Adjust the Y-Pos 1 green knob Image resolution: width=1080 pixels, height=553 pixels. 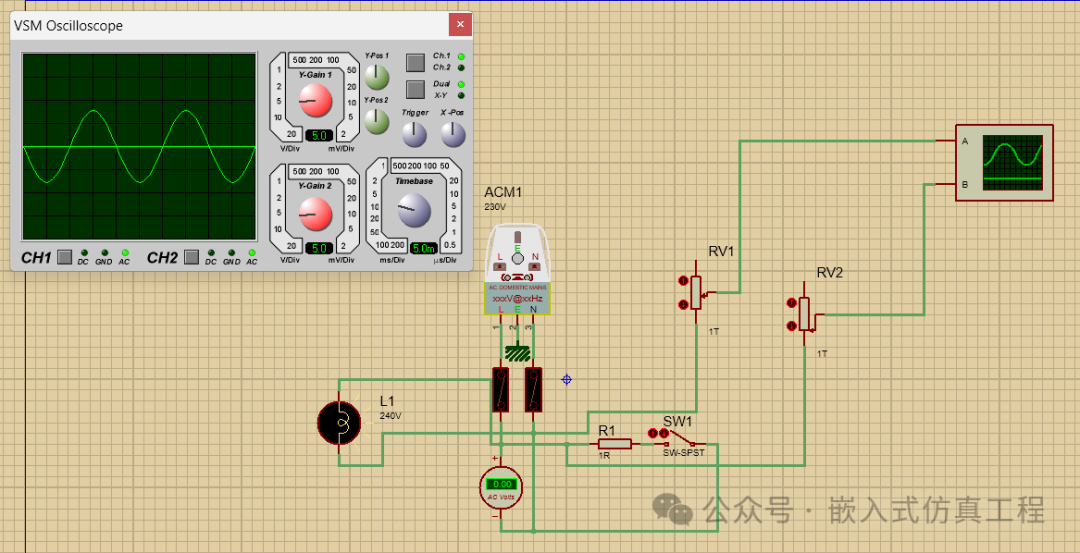[x=376, y=76]
